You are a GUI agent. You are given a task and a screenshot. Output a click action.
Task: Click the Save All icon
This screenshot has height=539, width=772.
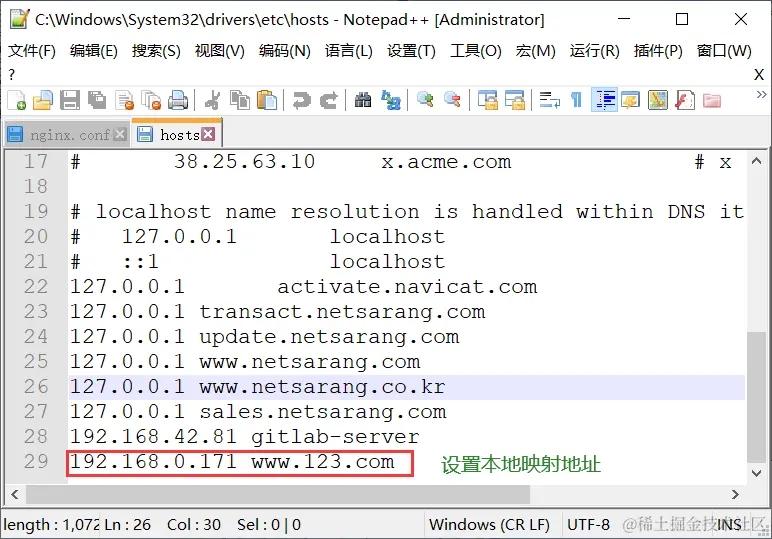97,100
